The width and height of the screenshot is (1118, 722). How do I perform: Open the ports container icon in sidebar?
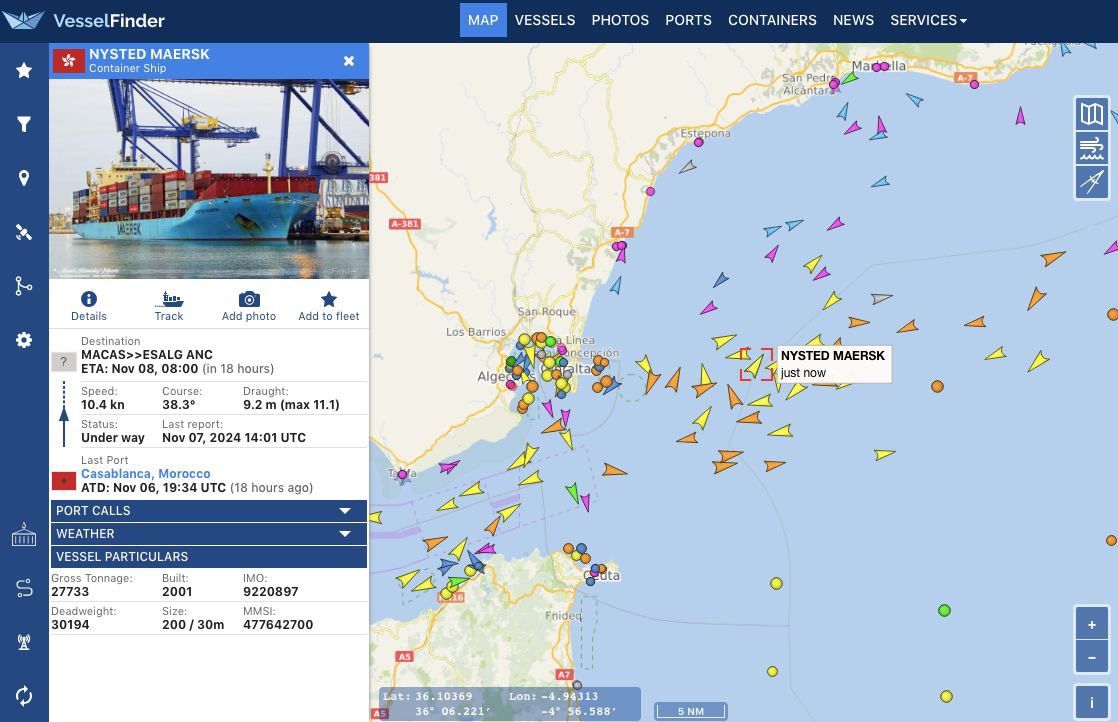24,535
